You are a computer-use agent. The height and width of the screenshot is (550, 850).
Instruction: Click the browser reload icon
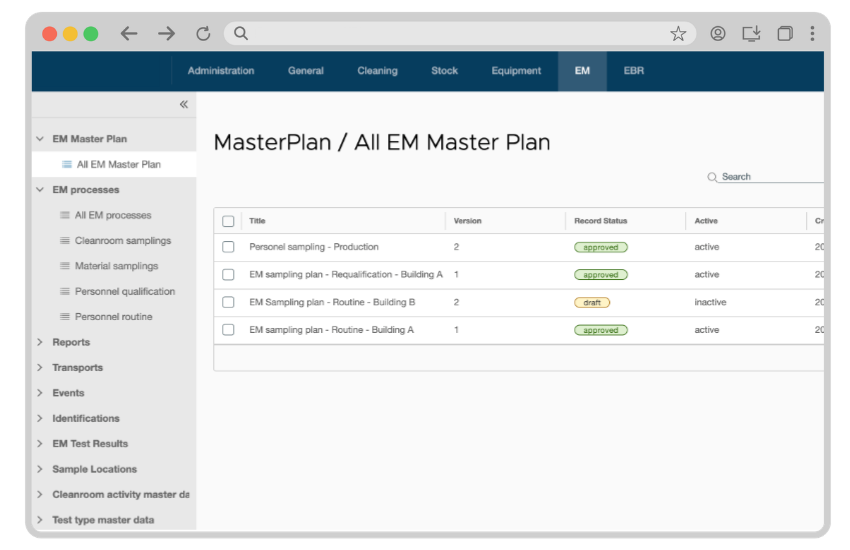click(x=203, y=33)
